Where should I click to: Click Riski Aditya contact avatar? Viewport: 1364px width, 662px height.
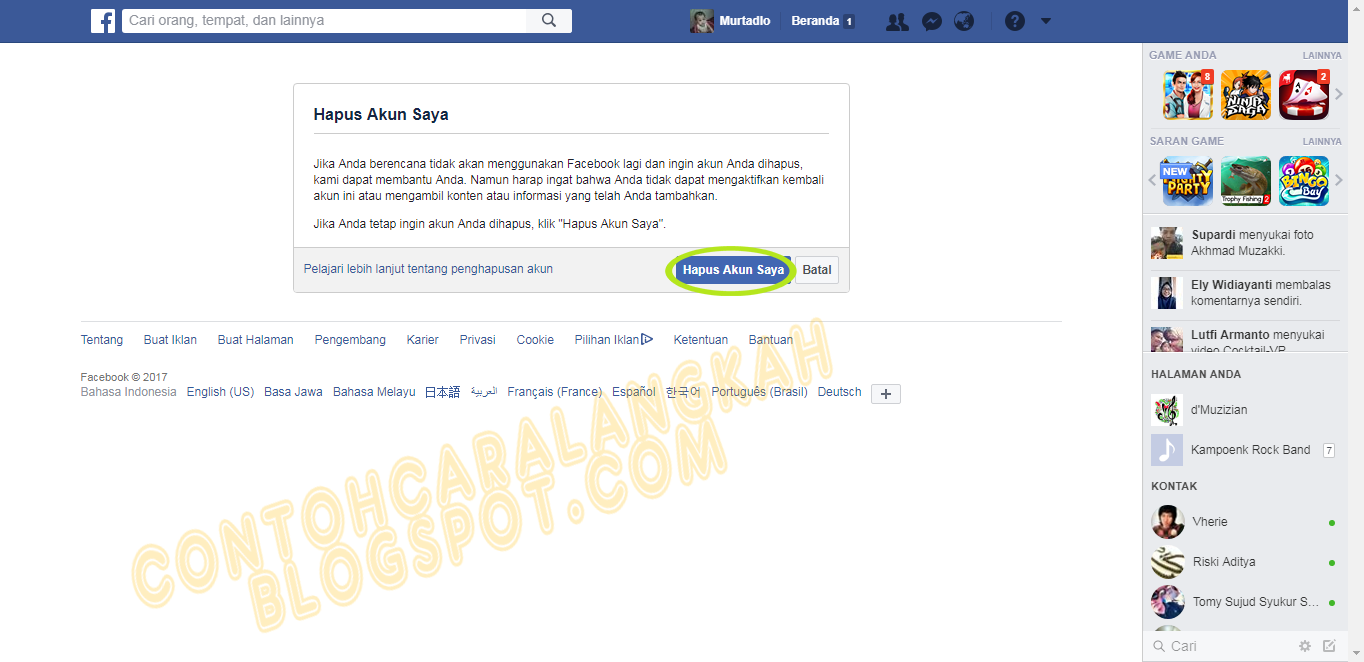coord(1168,562)
